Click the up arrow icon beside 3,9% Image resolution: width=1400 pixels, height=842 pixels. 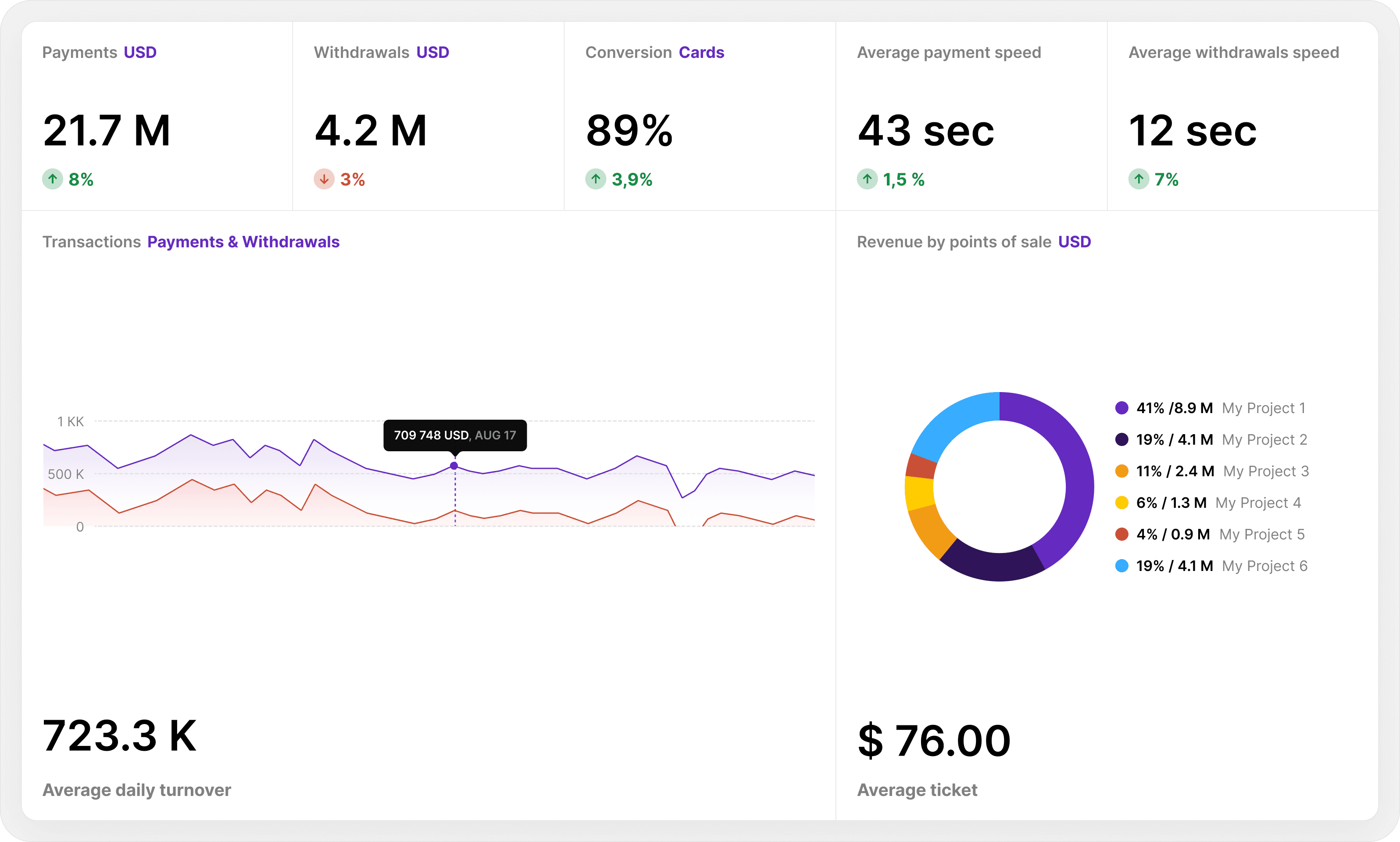(595, 179)
